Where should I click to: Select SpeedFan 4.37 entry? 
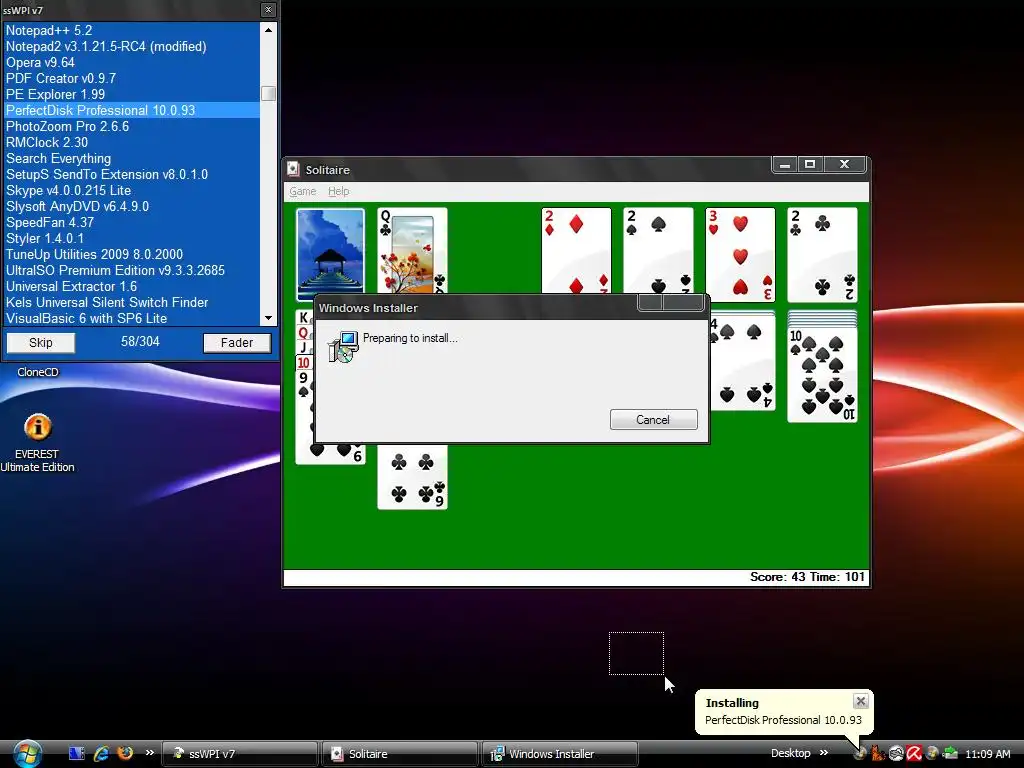click(x=132, y=222)
